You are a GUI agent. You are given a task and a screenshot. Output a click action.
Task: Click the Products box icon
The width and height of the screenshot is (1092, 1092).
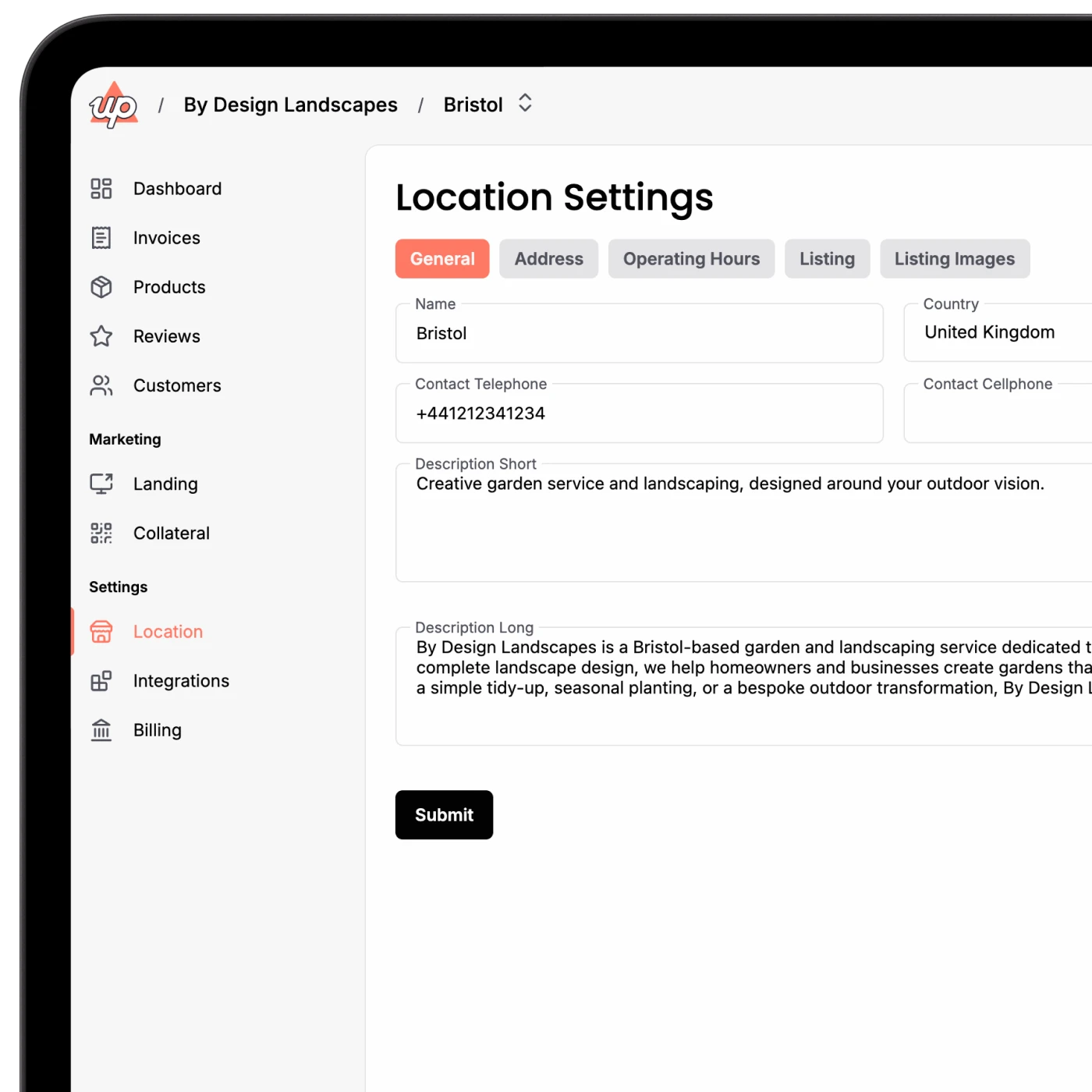click(101, 287)
